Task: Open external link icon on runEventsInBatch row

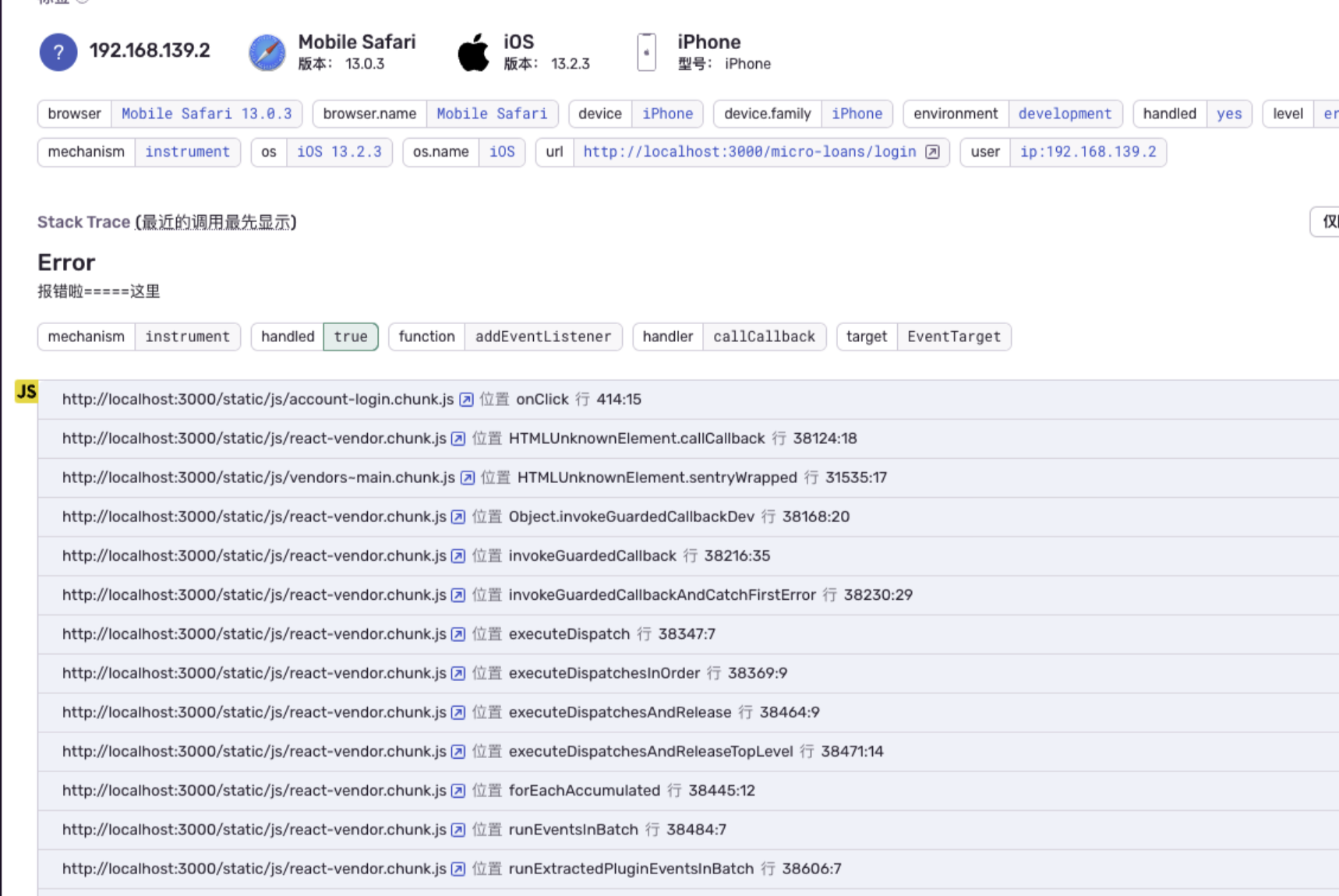Action: 458,830
